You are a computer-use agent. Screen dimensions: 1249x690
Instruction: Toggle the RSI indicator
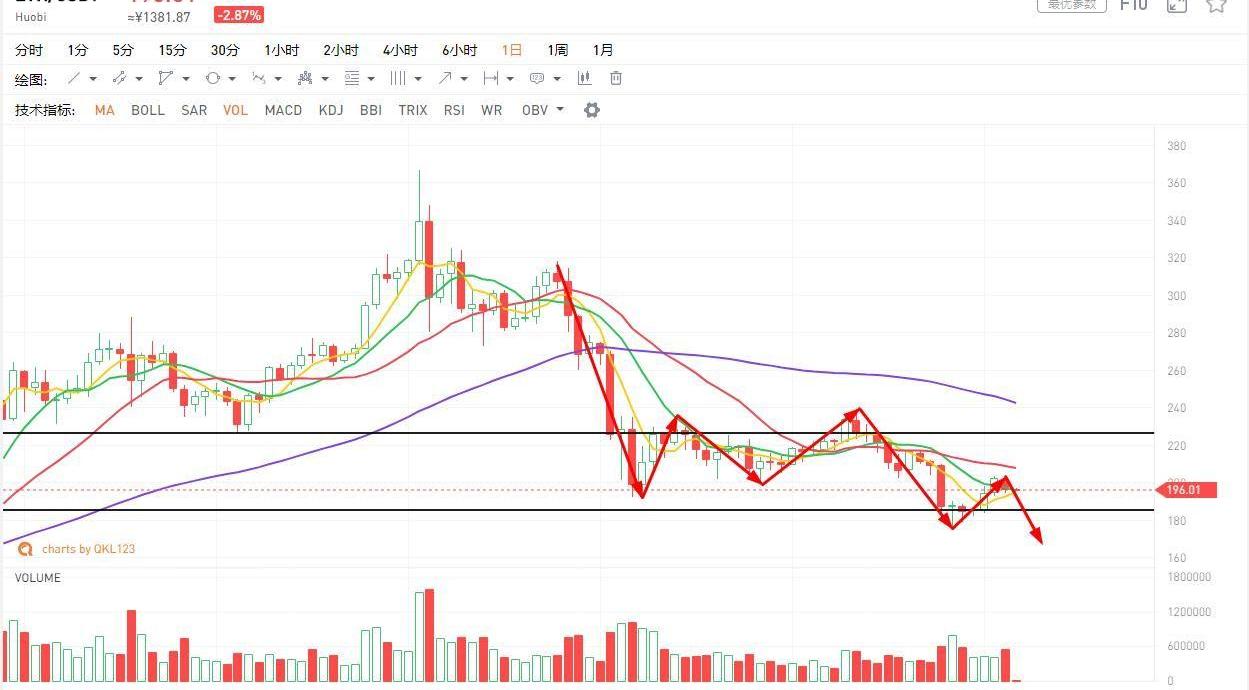pos(454,110)
